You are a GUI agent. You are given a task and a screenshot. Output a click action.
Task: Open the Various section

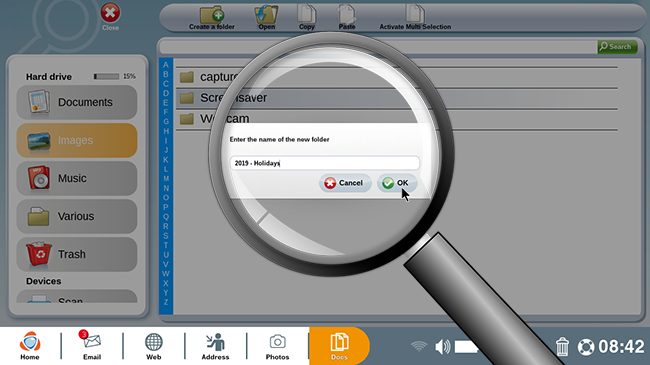pyautogui.click(x=77, y=217)
